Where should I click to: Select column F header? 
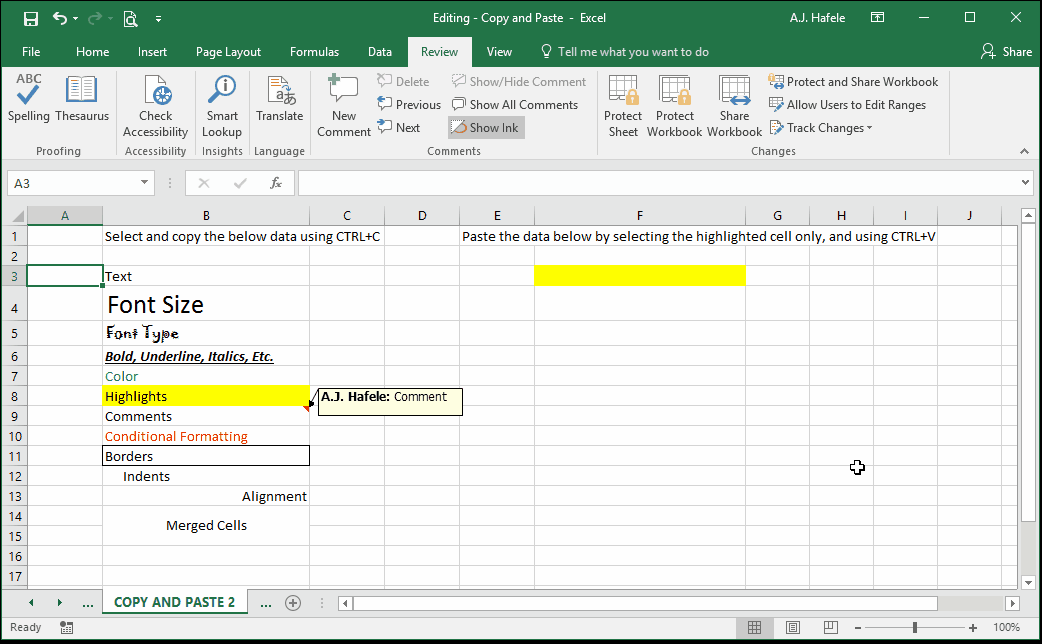click(x=640, y=215)
